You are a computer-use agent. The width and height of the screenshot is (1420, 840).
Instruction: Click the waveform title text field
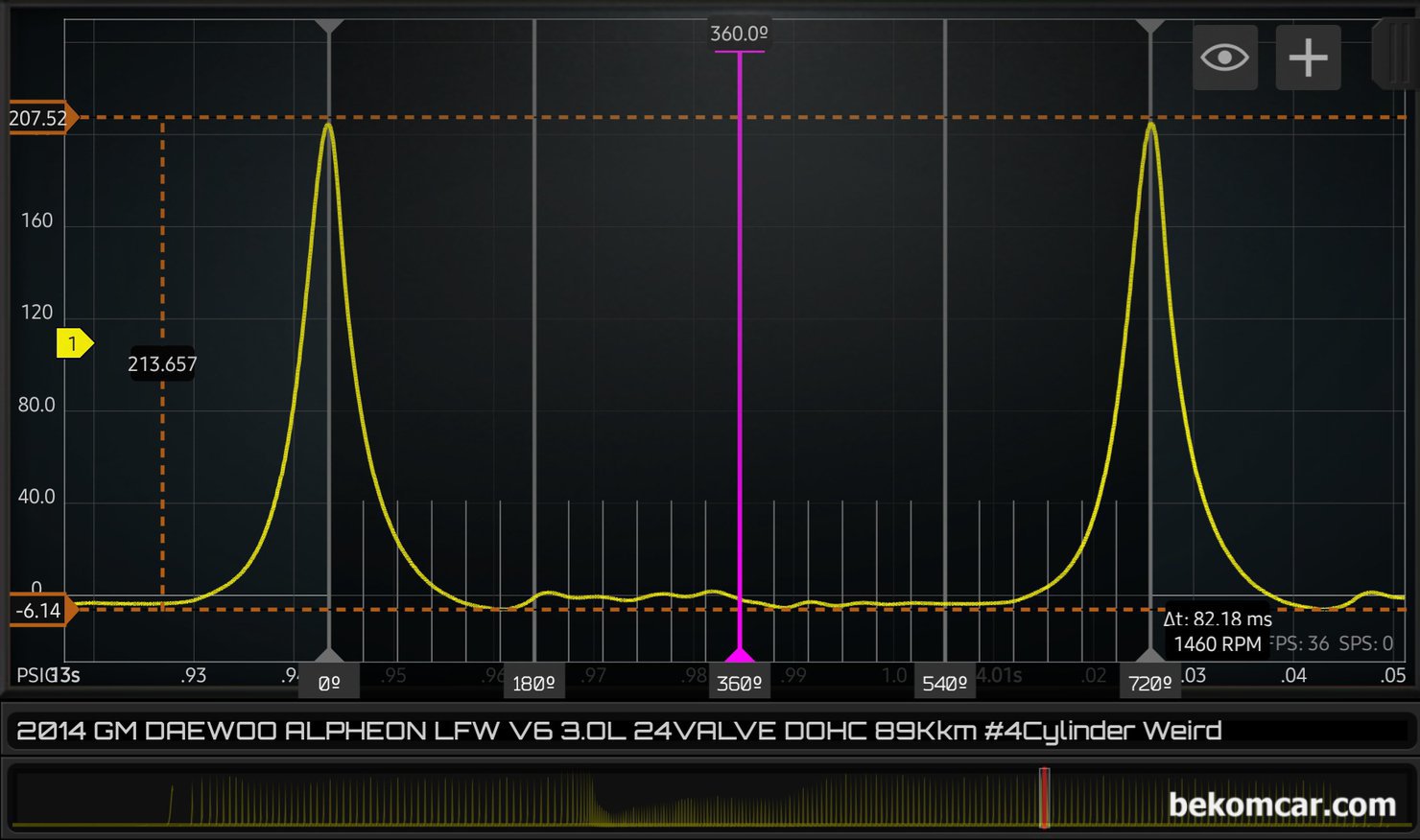[708, 731]
